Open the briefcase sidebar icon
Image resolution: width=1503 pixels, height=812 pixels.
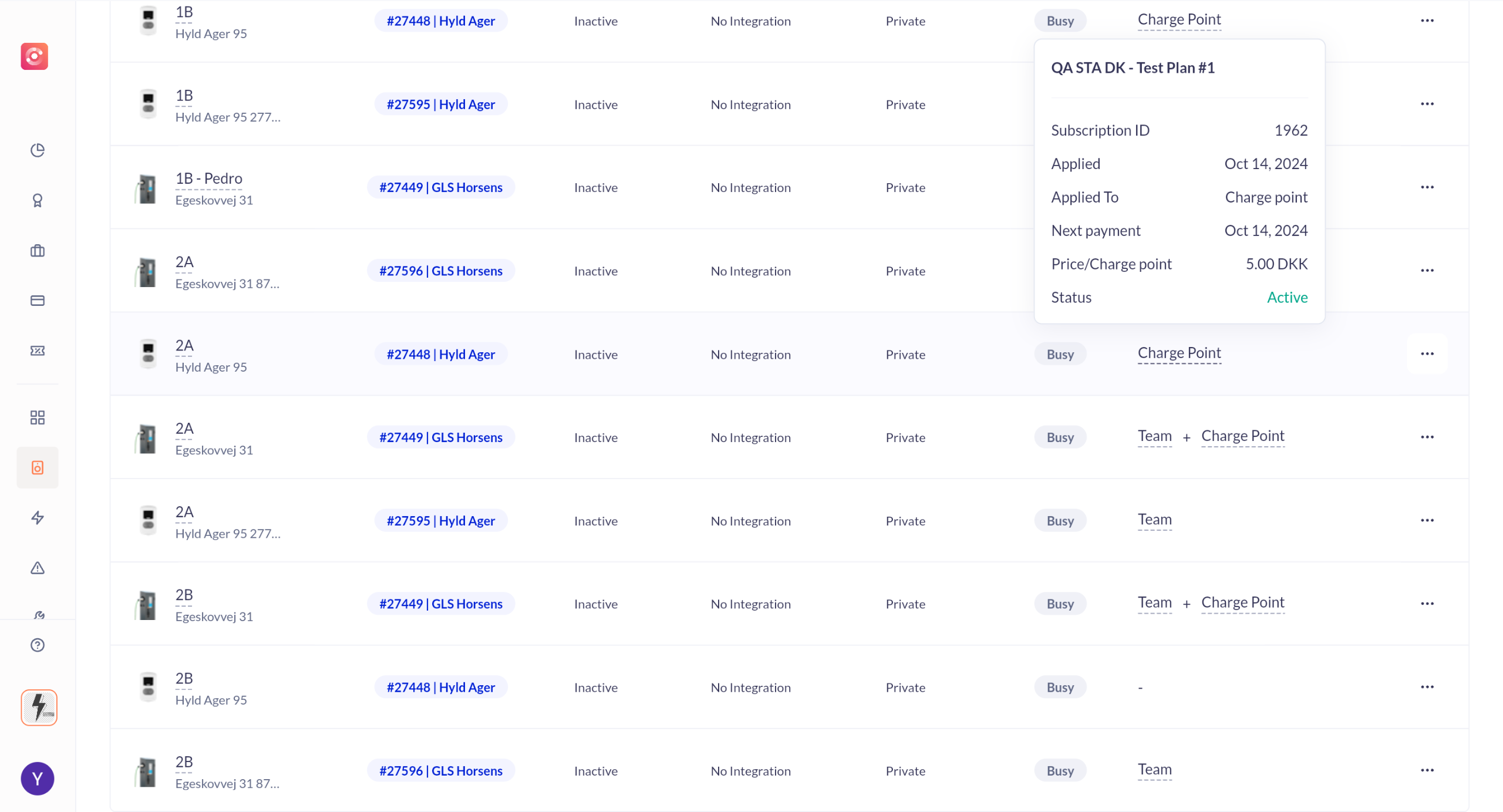click(x=38, y=251)
